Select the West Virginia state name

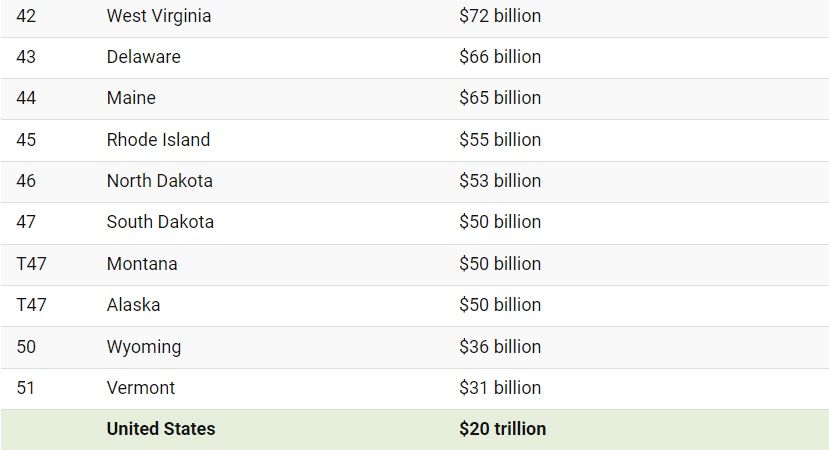[159, 16]
